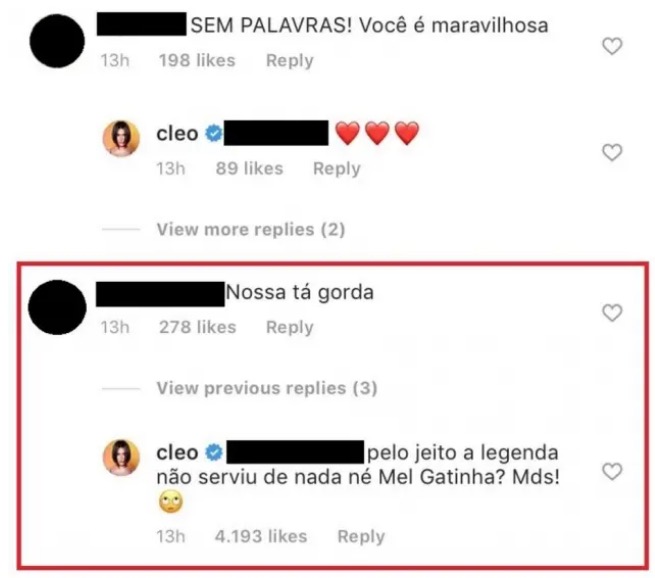Open cleo's profile picture in hearts reply
The height and width of the screenshot is (578, 655).
click(x=121, y=138)
